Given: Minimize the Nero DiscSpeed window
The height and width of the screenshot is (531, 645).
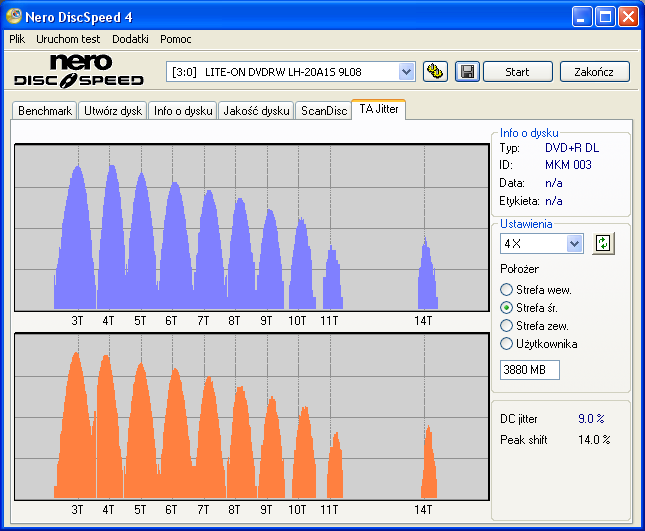Looking at the screenshot, I should (582, 17).
